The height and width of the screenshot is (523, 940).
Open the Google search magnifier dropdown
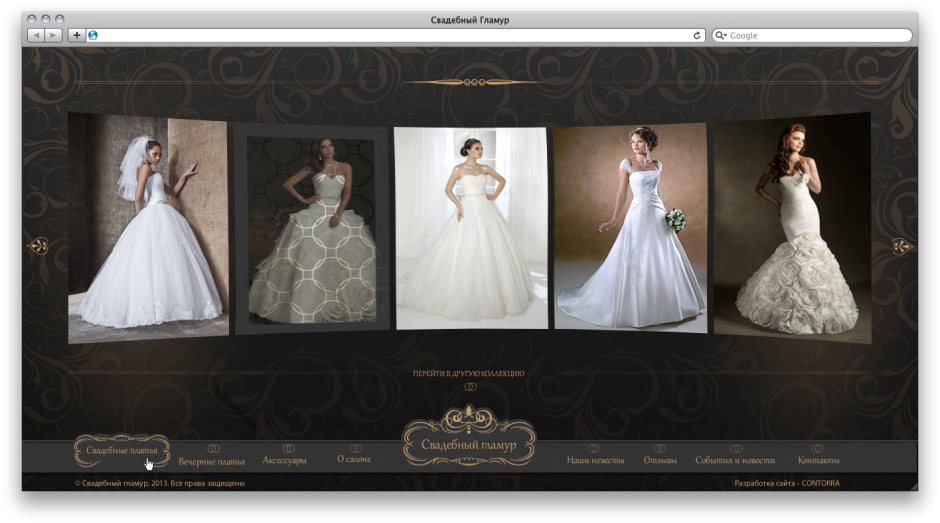721,35
